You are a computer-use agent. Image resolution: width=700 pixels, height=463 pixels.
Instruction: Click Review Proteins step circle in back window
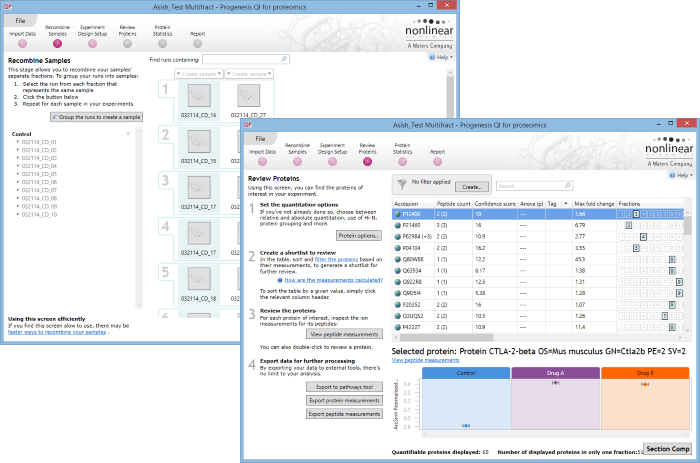click(127, 43)
